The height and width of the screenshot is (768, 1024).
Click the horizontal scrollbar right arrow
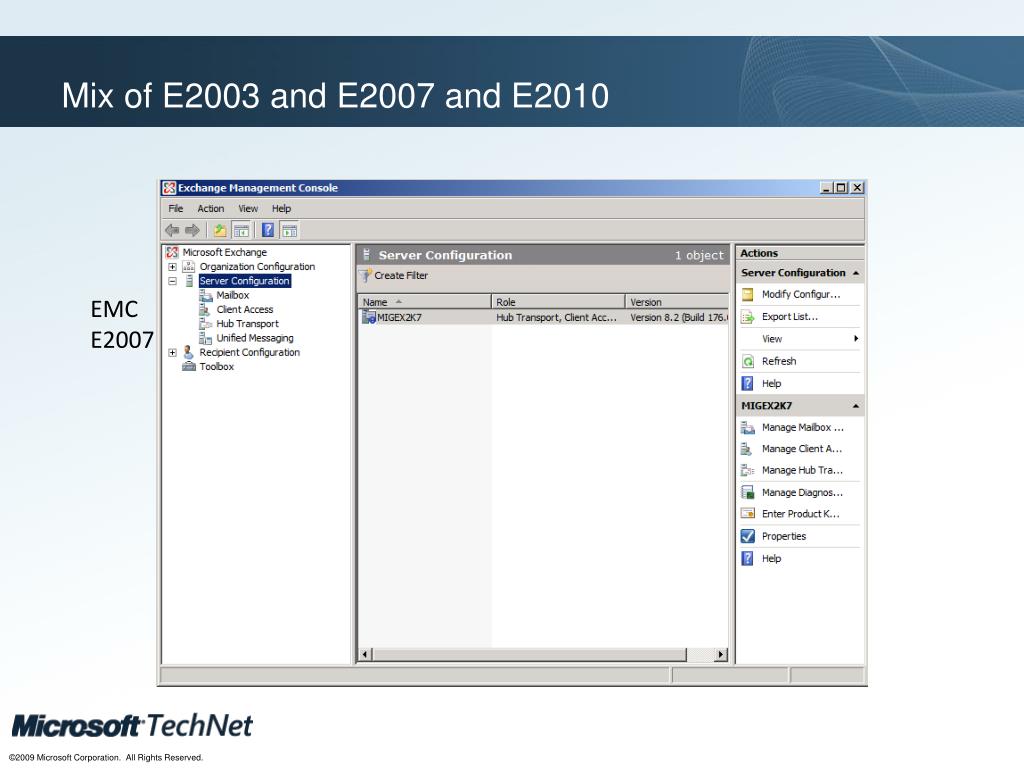coord(721,654)
